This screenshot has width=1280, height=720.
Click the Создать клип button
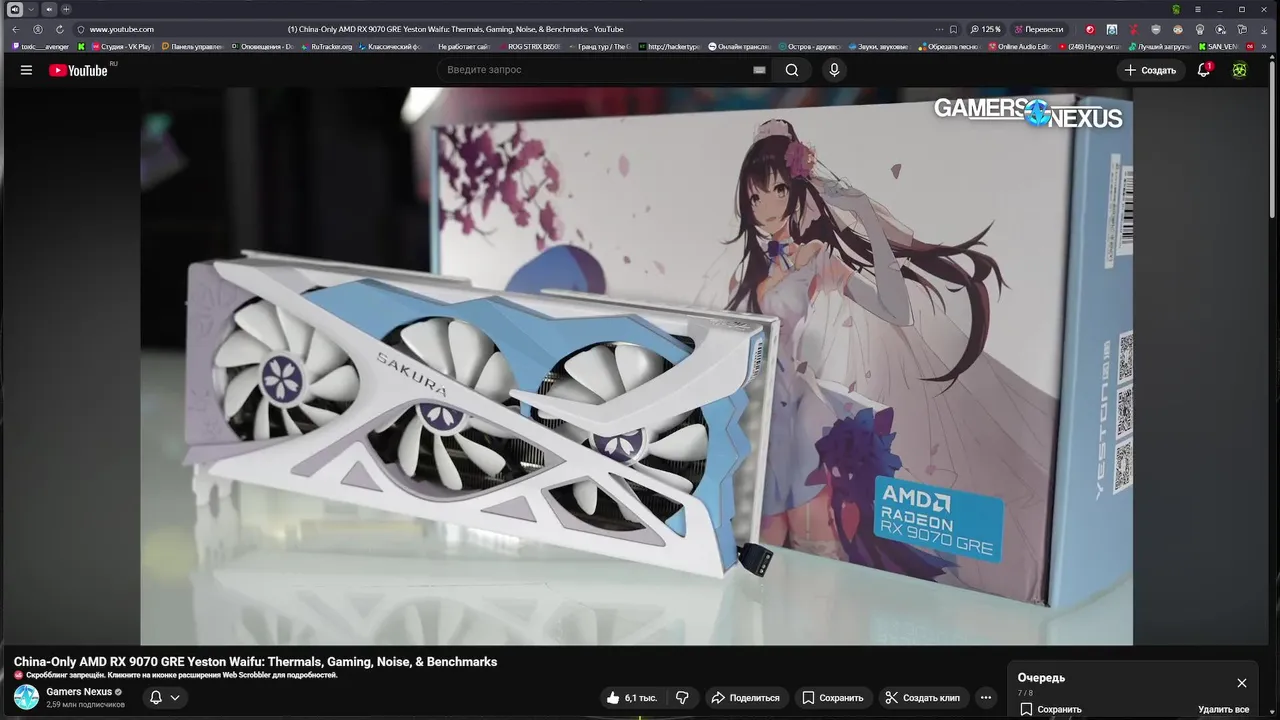pyautogui.click(x=924, y=698)
